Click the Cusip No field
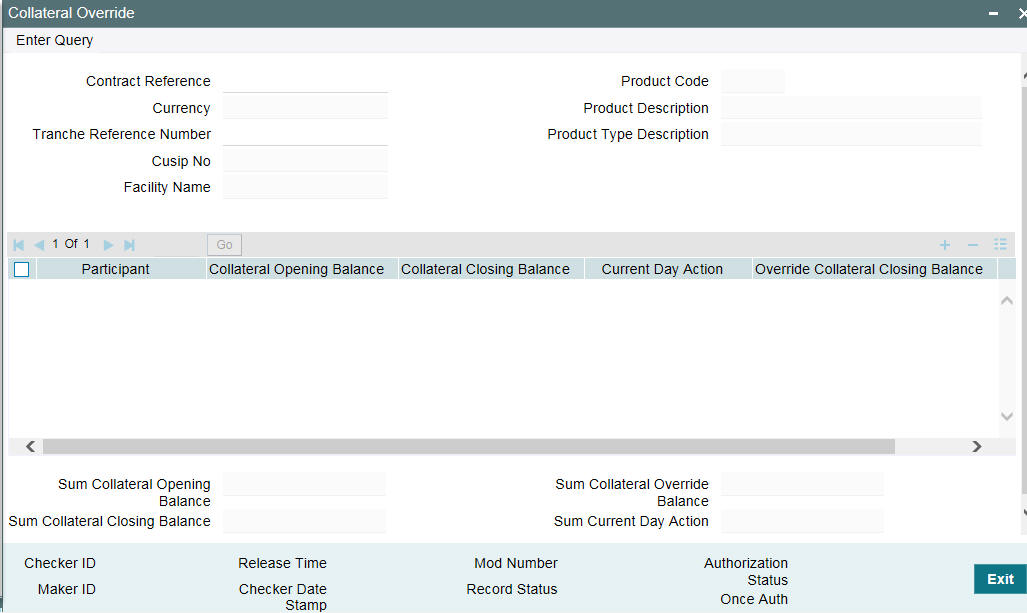1027x613 pixels. point(305,160)
